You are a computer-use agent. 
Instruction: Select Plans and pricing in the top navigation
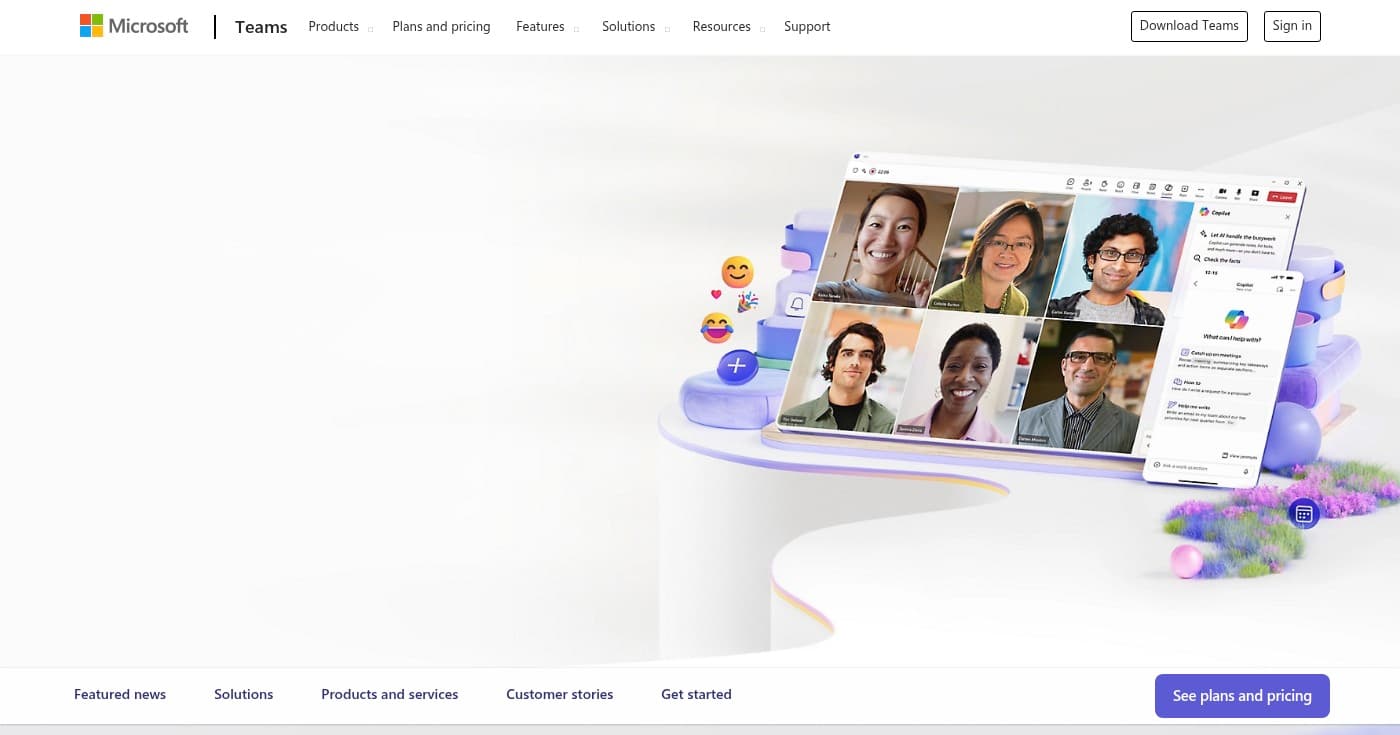441,26
